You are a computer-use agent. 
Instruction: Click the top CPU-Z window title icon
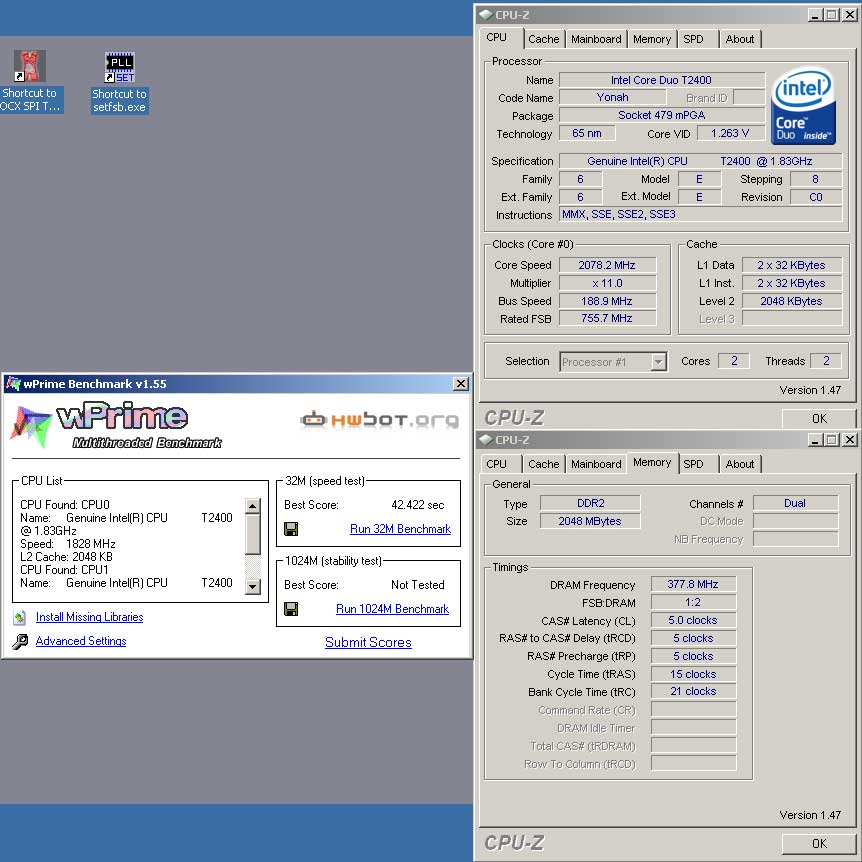[485, 14]
